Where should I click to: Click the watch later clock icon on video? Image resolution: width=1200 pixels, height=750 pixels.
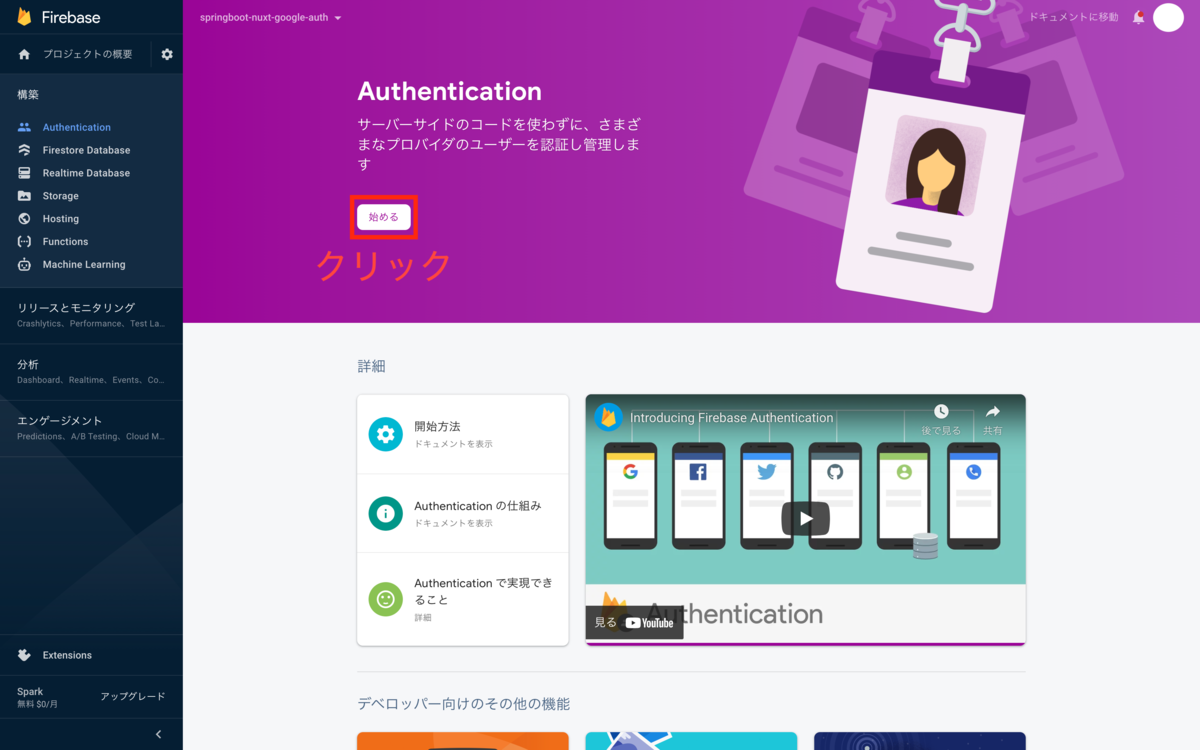pos(941,412)
